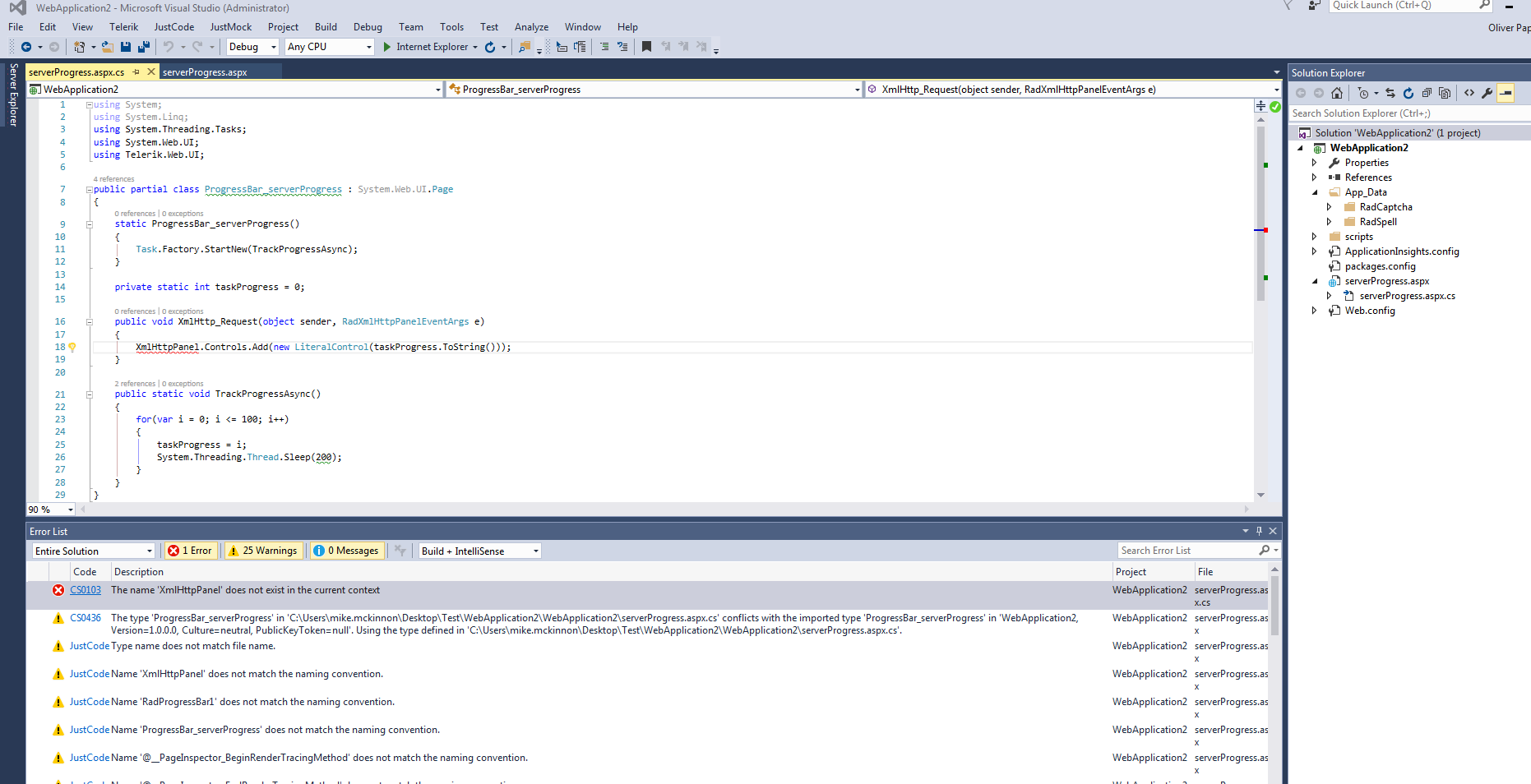Open the 90 % zoom level dropdown
1531x784 pixels.
51,510
